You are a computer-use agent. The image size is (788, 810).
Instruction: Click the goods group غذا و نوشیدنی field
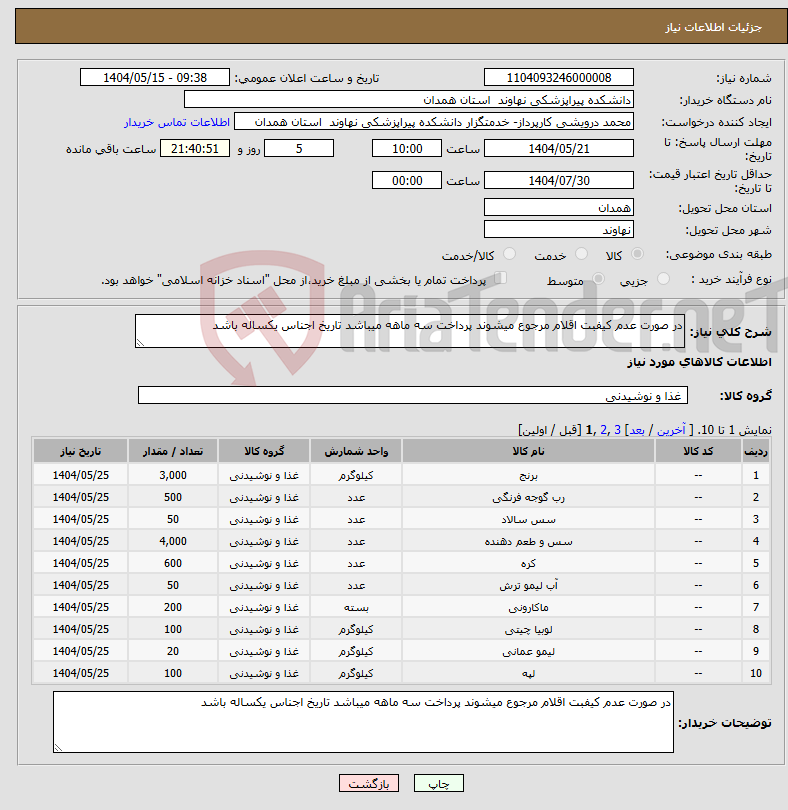412,395
